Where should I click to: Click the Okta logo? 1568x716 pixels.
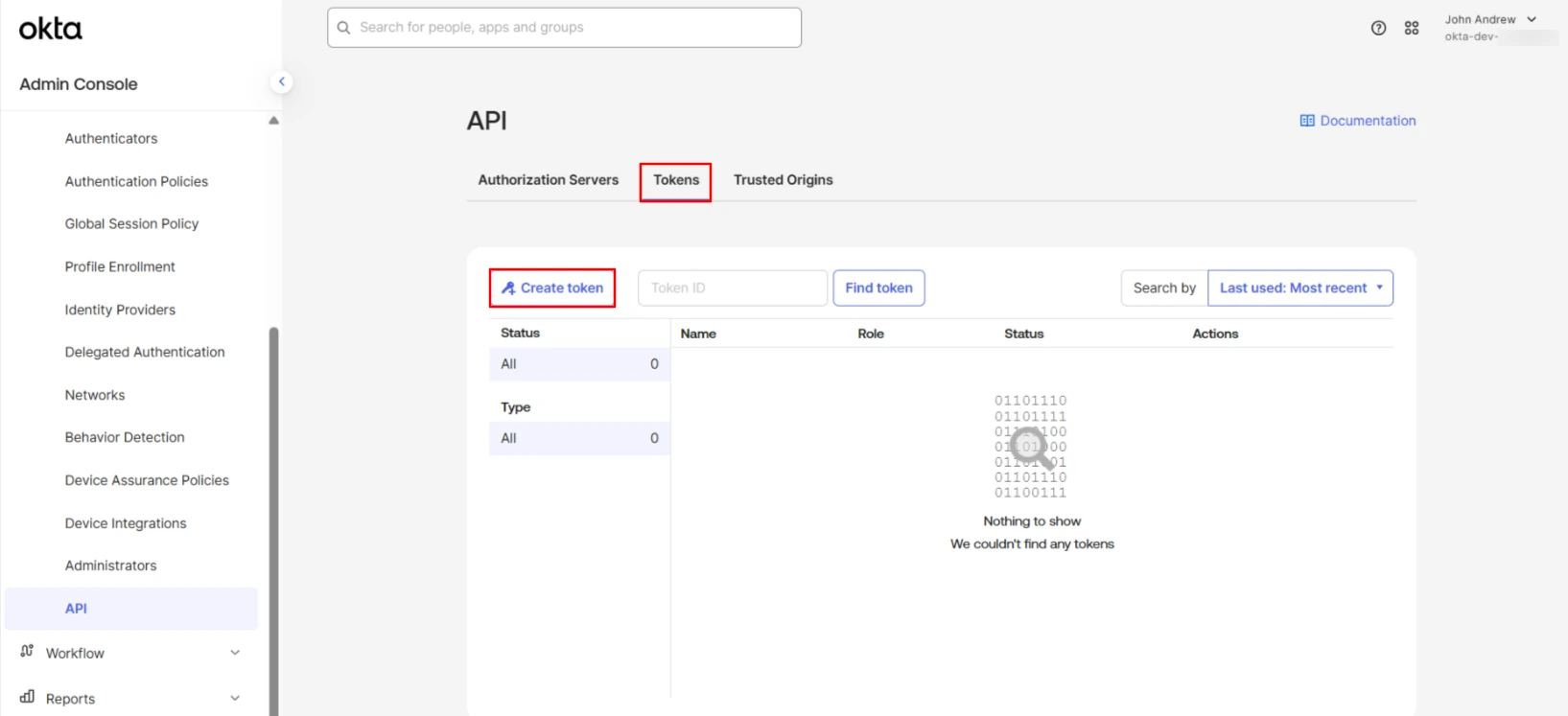tap(51, 30)
